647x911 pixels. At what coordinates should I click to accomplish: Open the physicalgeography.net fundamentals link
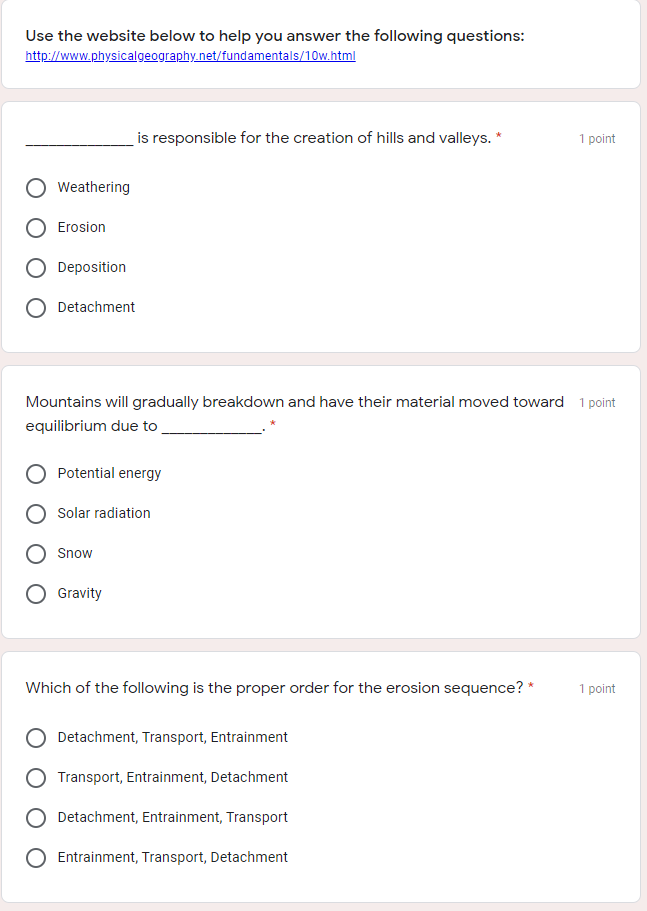click(191, 56)
